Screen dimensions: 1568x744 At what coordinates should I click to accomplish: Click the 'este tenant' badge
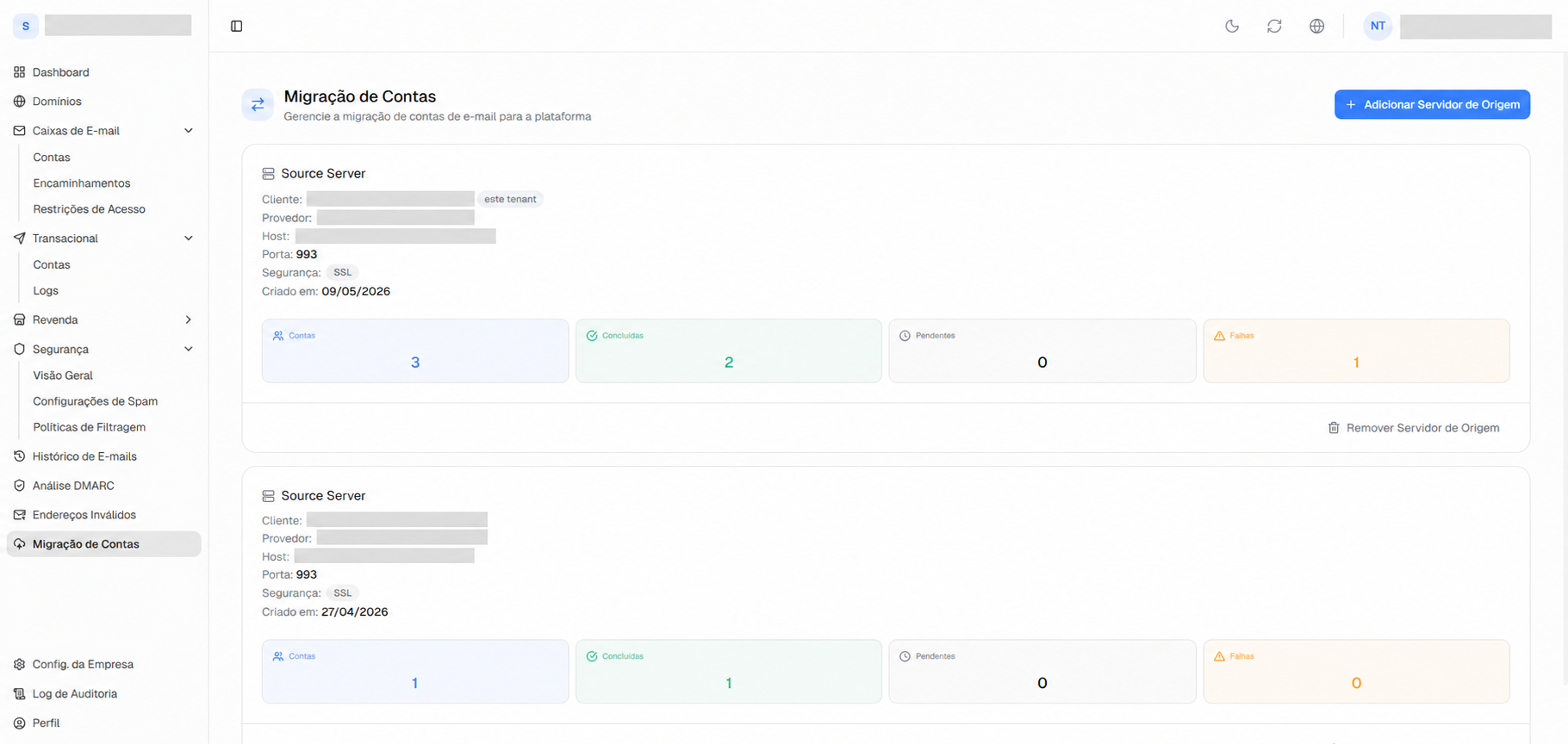[x=510, y=199]
